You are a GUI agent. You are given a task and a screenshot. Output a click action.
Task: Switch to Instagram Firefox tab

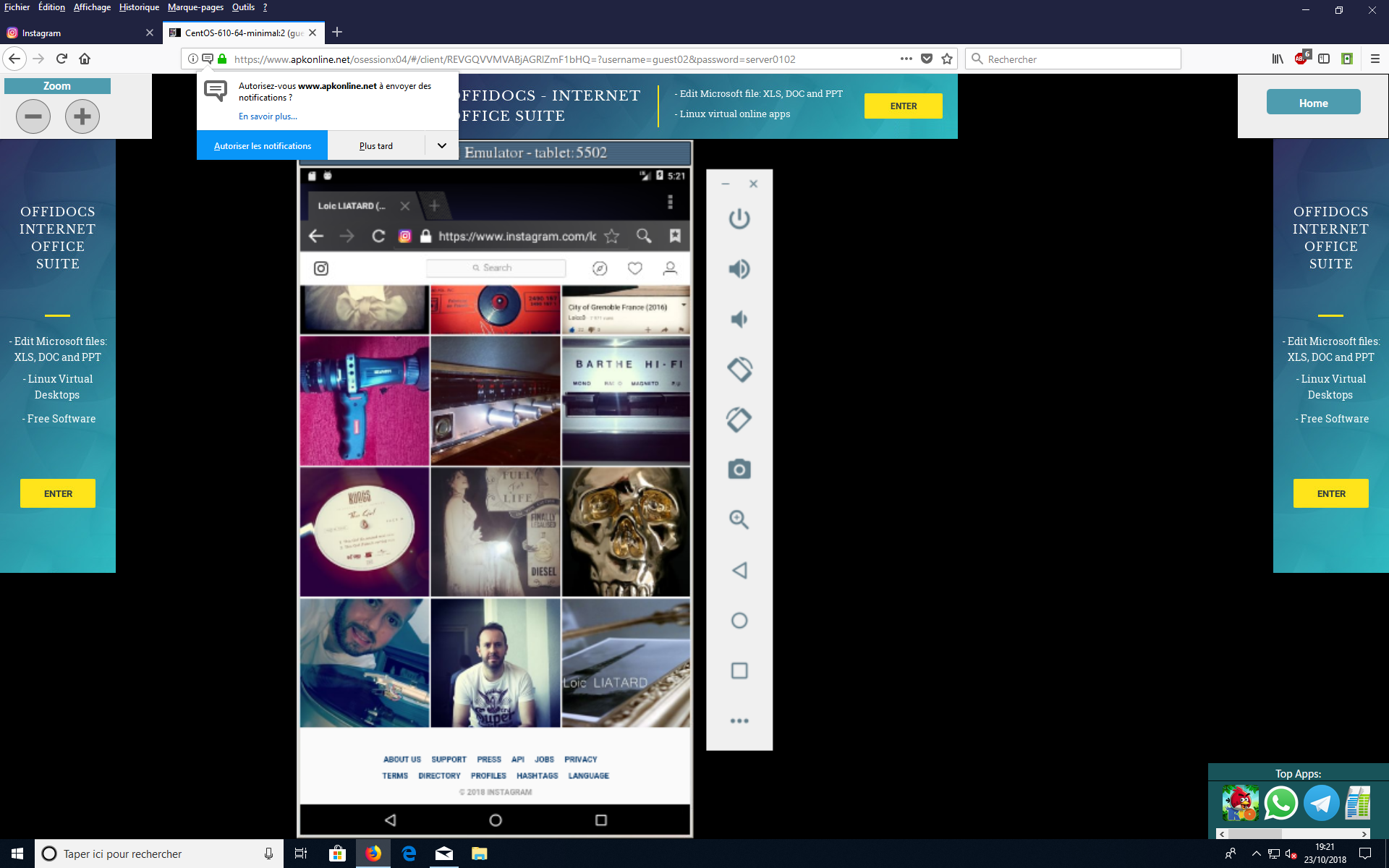click(80, 33)
